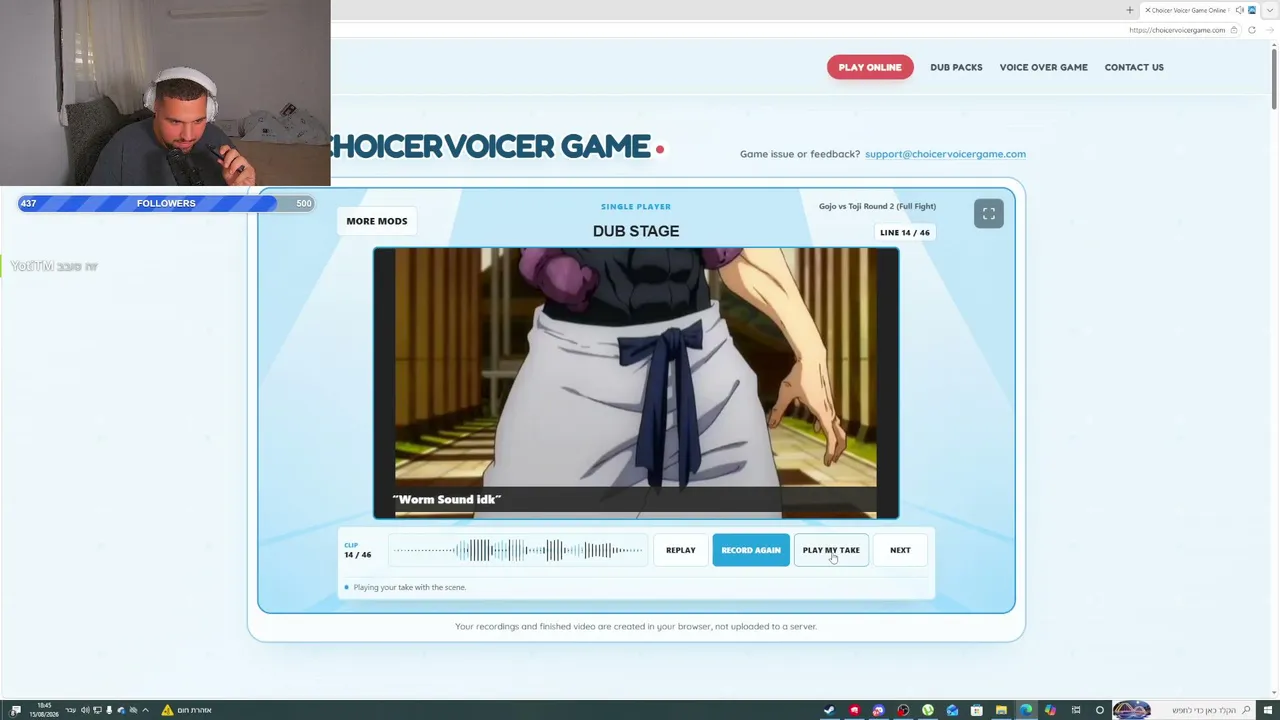The image size is (1280, 720).
Task: Click the recordings privacy notice text
Action: point(636,627)
